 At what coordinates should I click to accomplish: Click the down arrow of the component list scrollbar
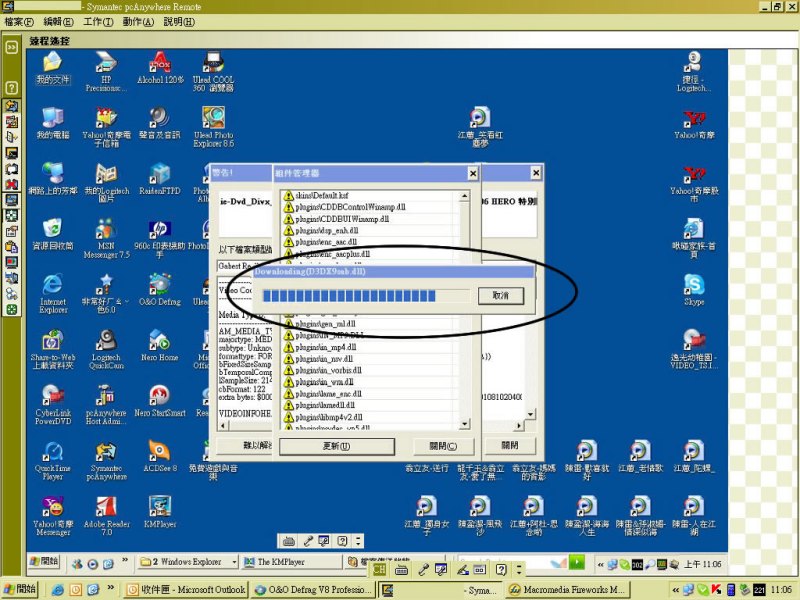click(x=464, y=423)
